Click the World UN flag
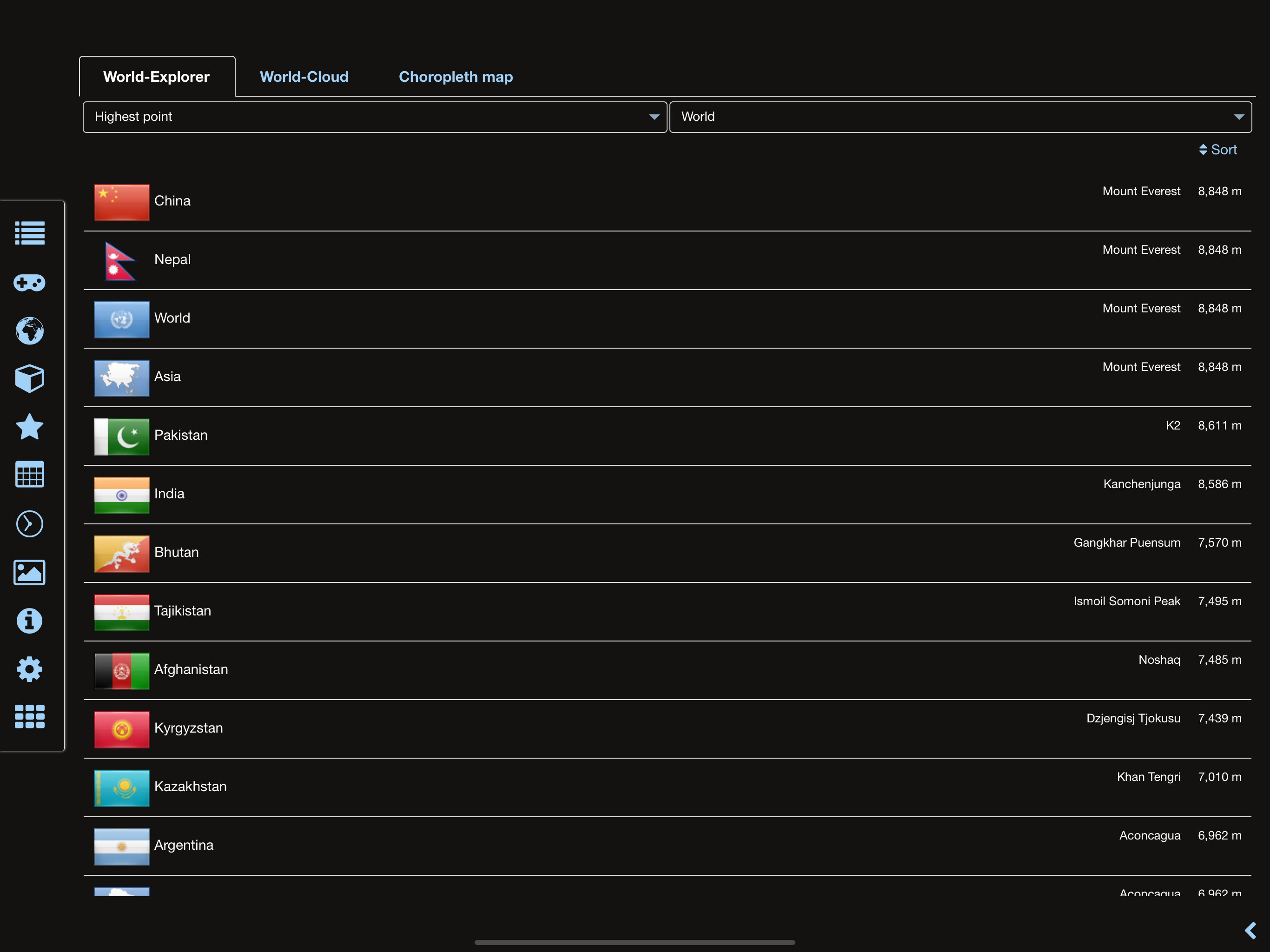Viewport: 1270px width, 952px height. tap(122, 319)
